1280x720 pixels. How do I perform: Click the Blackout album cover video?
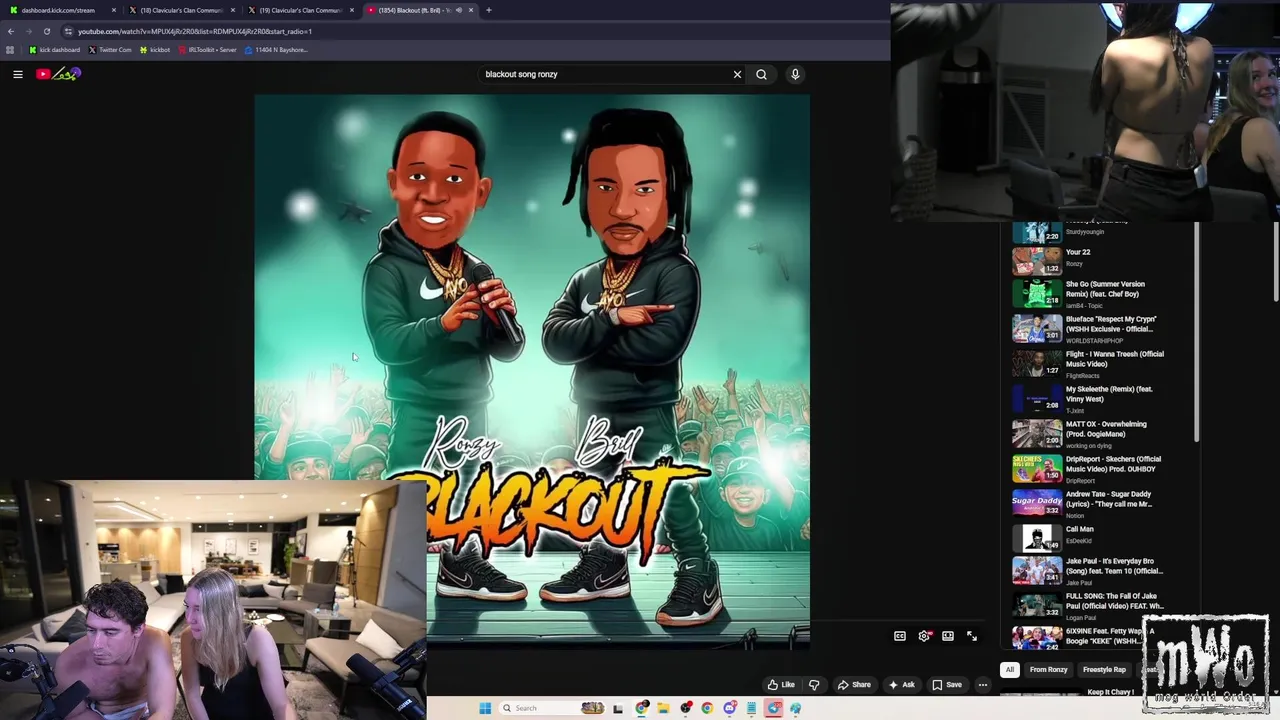532,370
